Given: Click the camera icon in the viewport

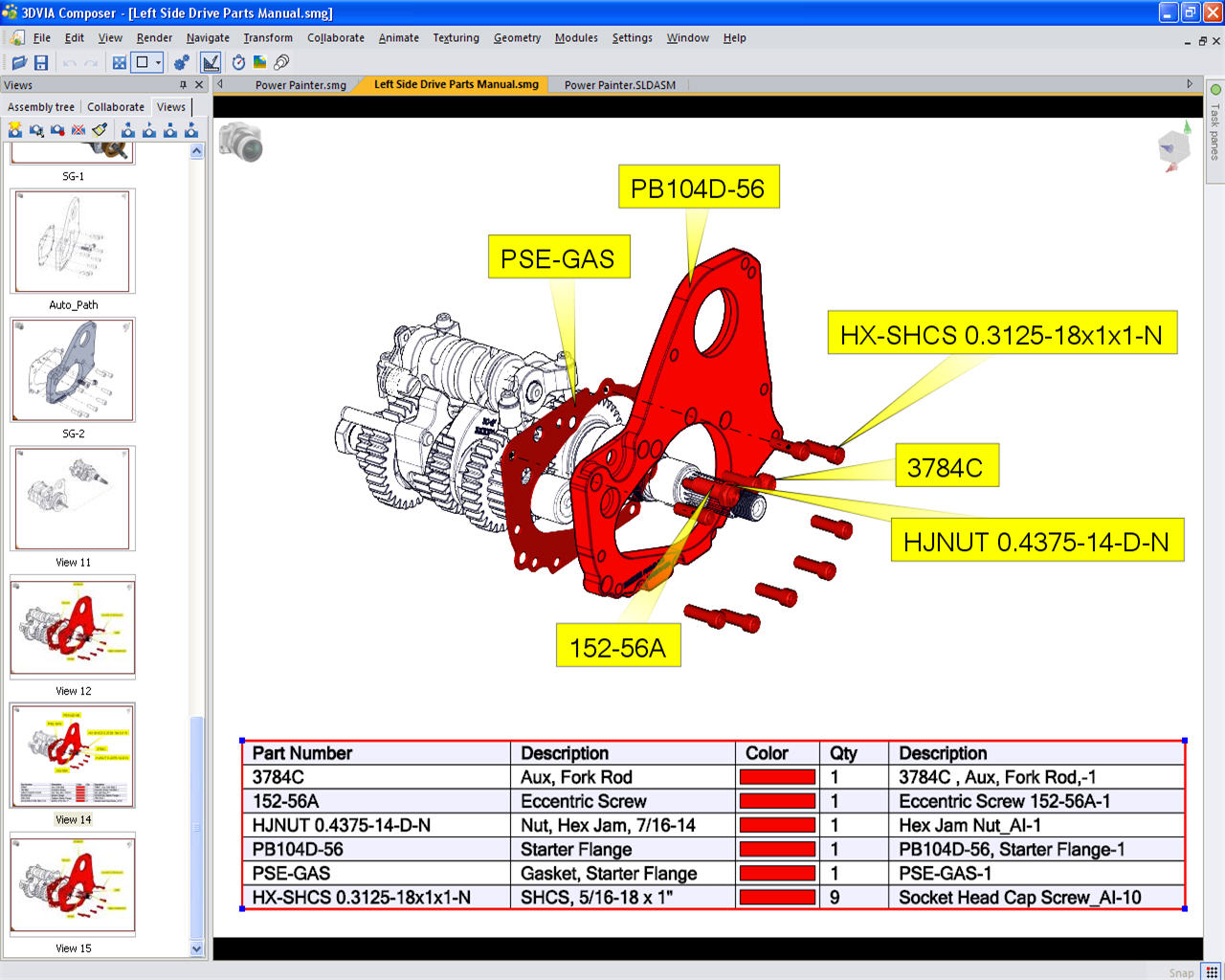Looking at the screenshot, I should [x=240, y=143].
